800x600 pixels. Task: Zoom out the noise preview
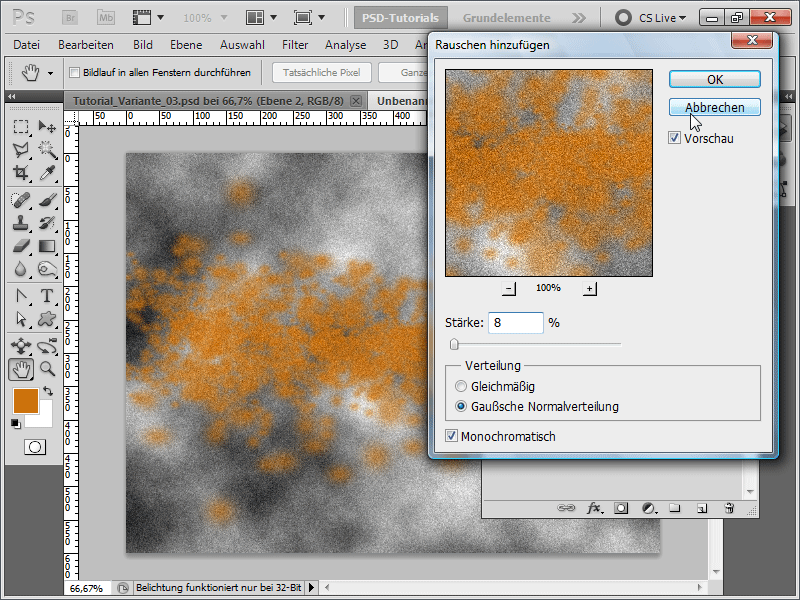508,289
